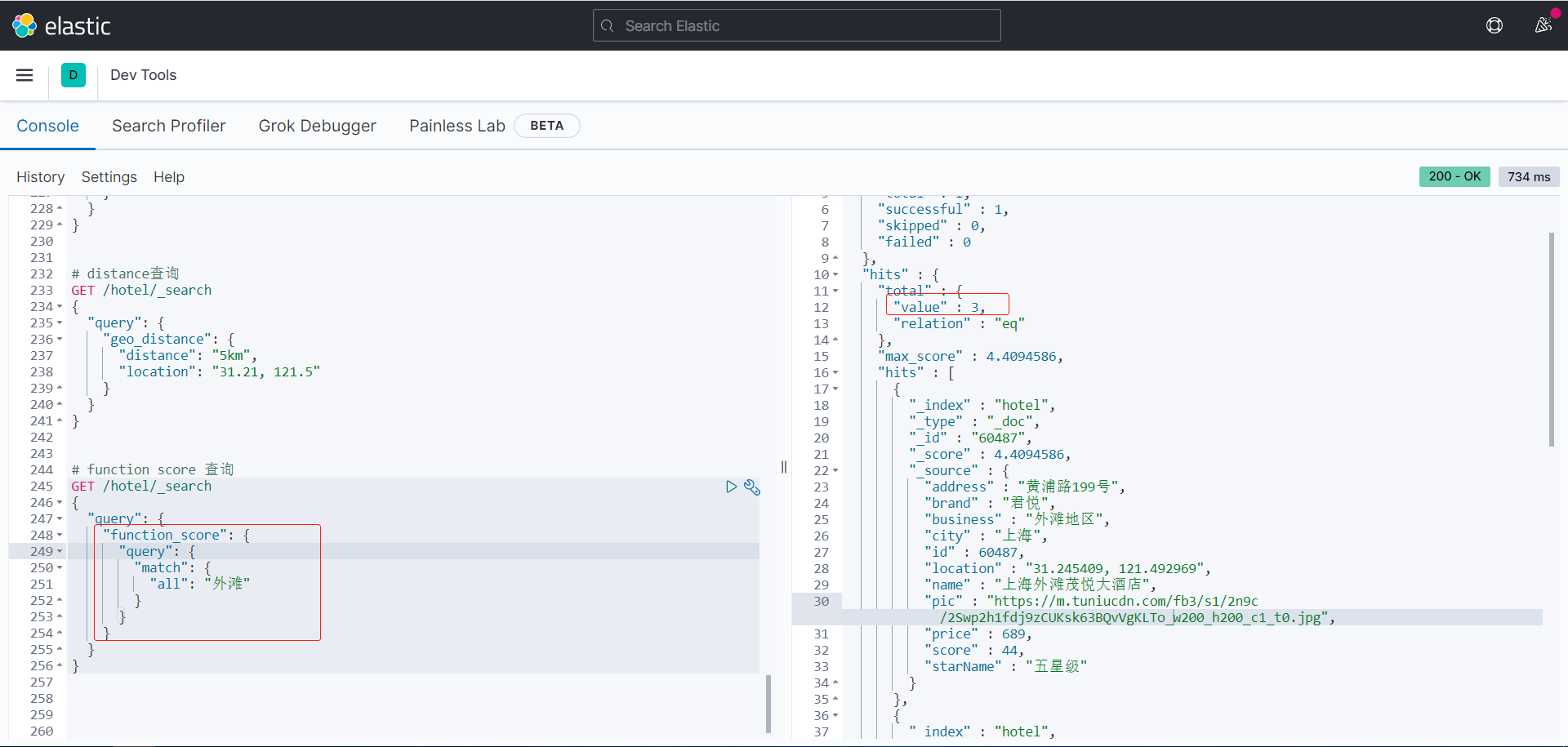Screen dimensions: 1568x747
Task: Collapse the function_score block at line 248
Action: (x=60, y=536)
